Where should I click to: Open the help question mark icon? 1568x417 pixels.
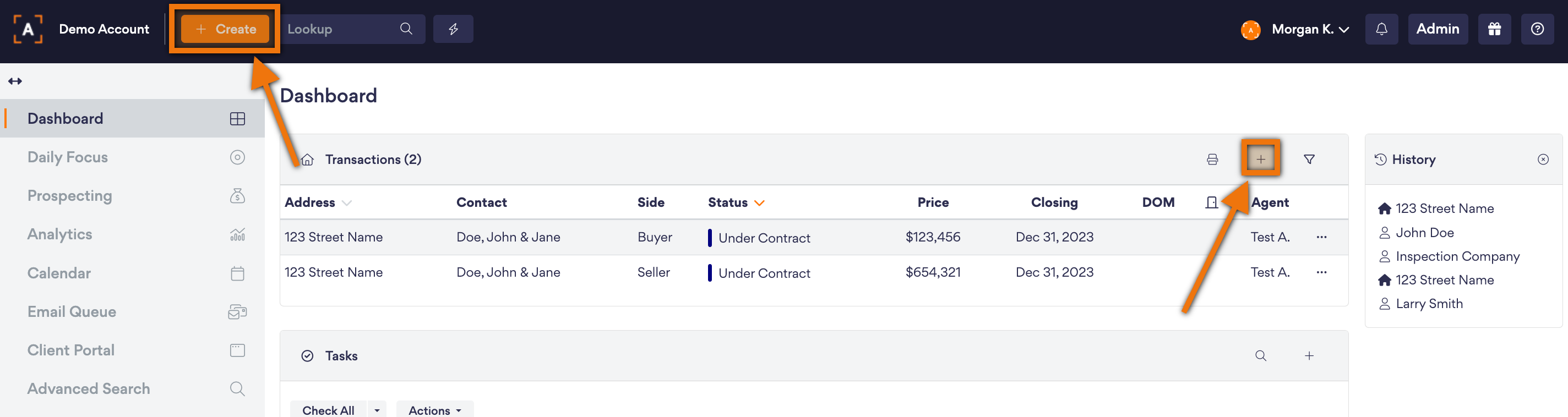(x=1537, y=29)
